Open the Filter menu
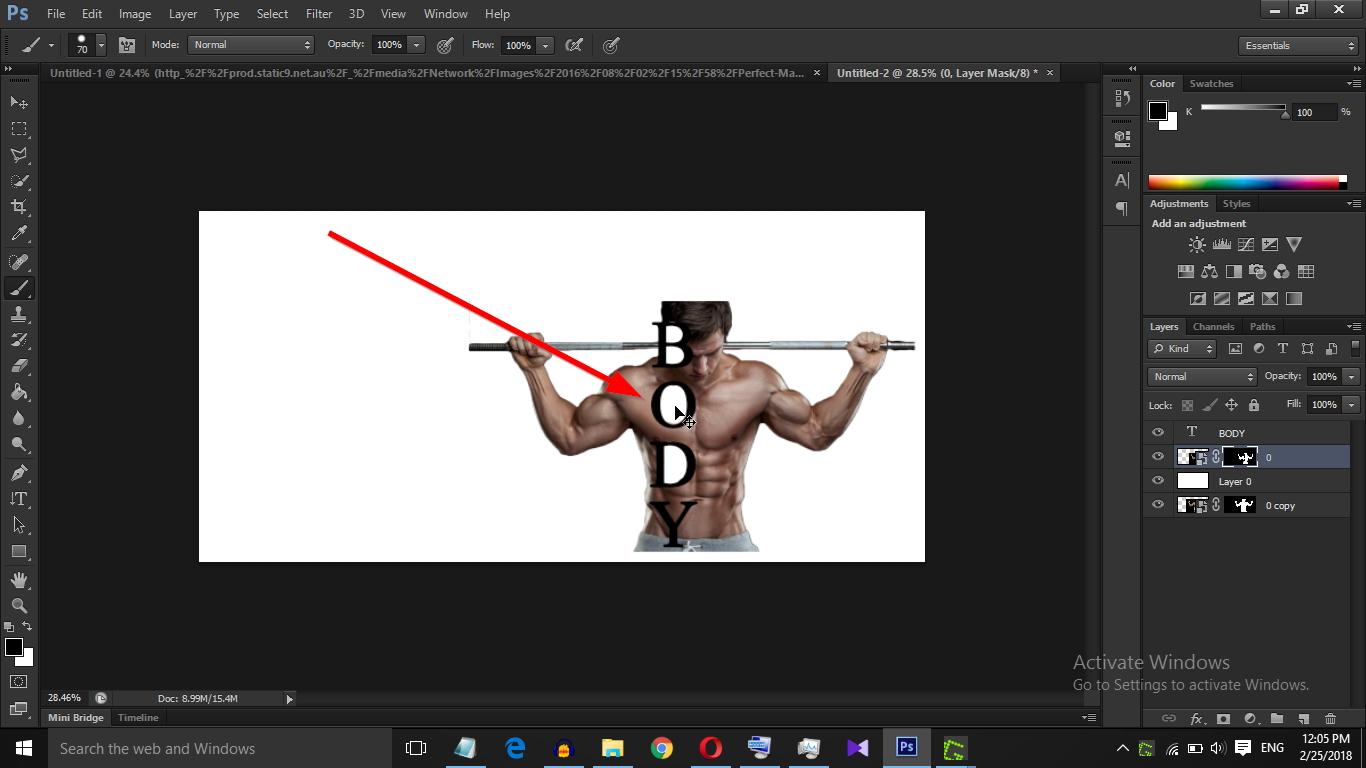The width and height of the screenshot is (1366, 768). click(x=318, y=13)
